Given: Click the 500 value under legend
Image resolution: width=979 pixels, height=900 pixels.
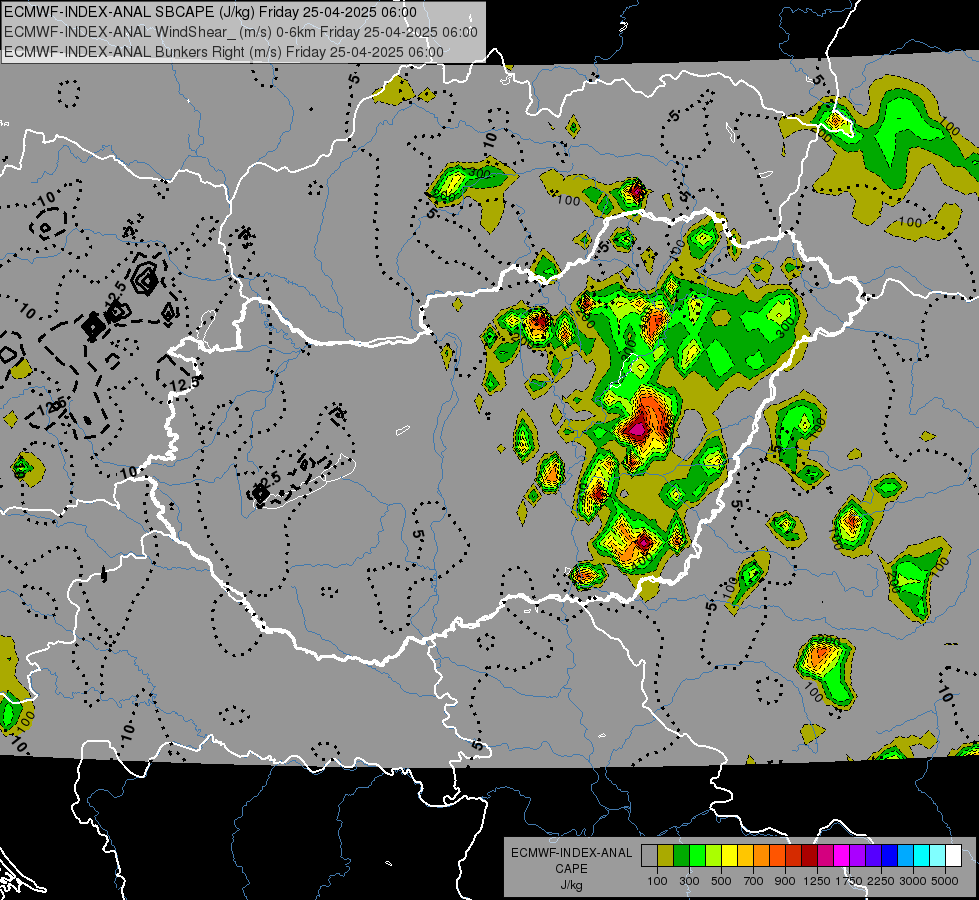Looking at the screenshot, I should point(721,881).
